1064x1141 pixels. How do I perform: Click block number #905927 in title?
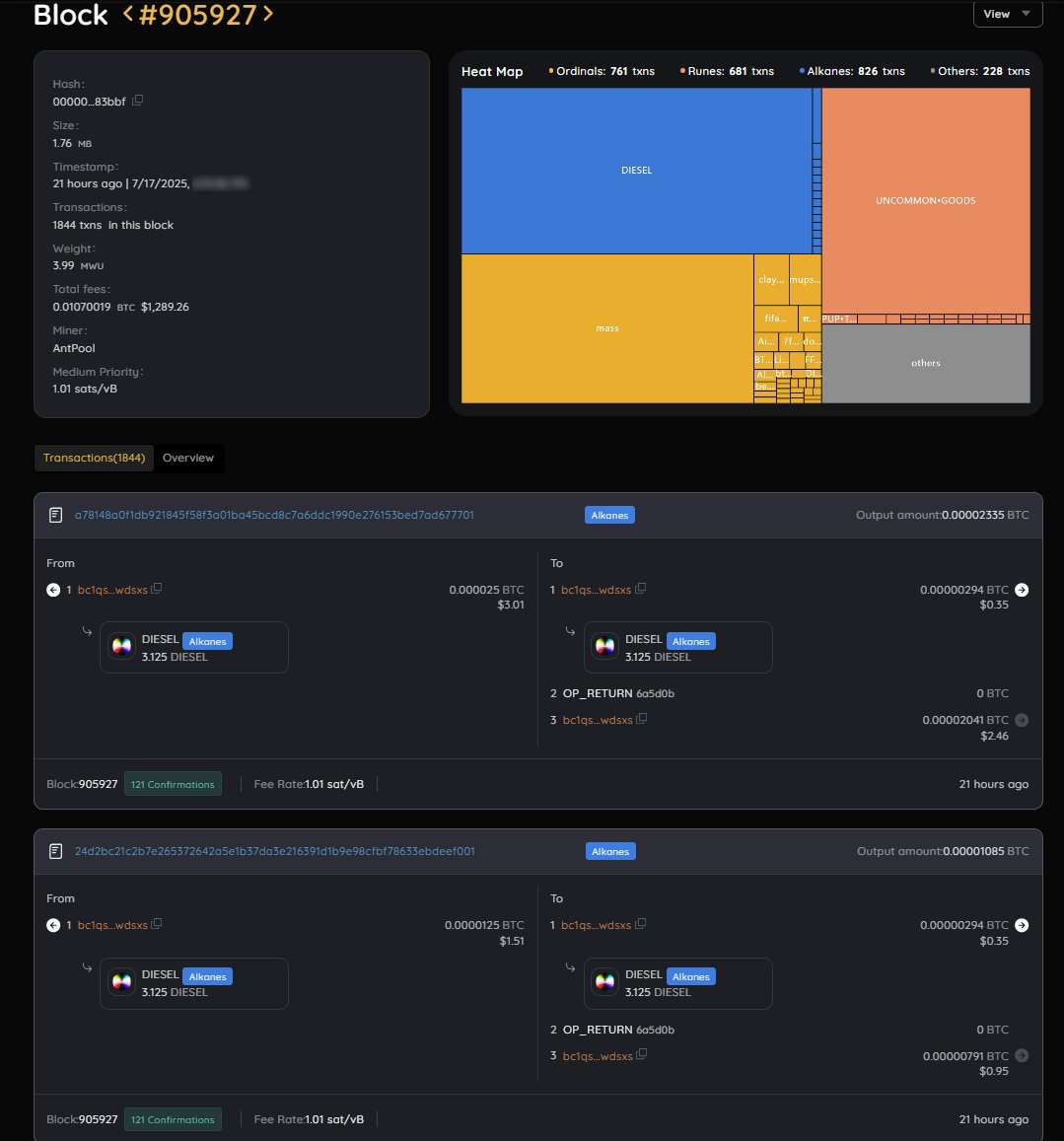tap(197, 15)
